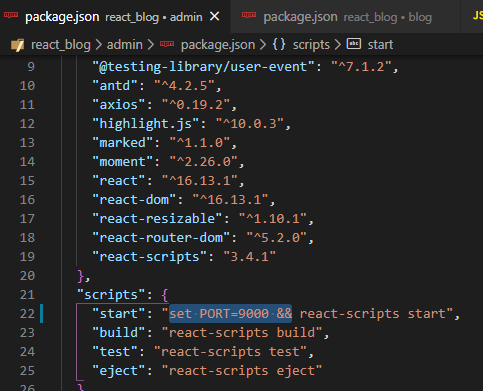
Task: Click the "react-router-dom" dependency key
Action: pos(161,238)
